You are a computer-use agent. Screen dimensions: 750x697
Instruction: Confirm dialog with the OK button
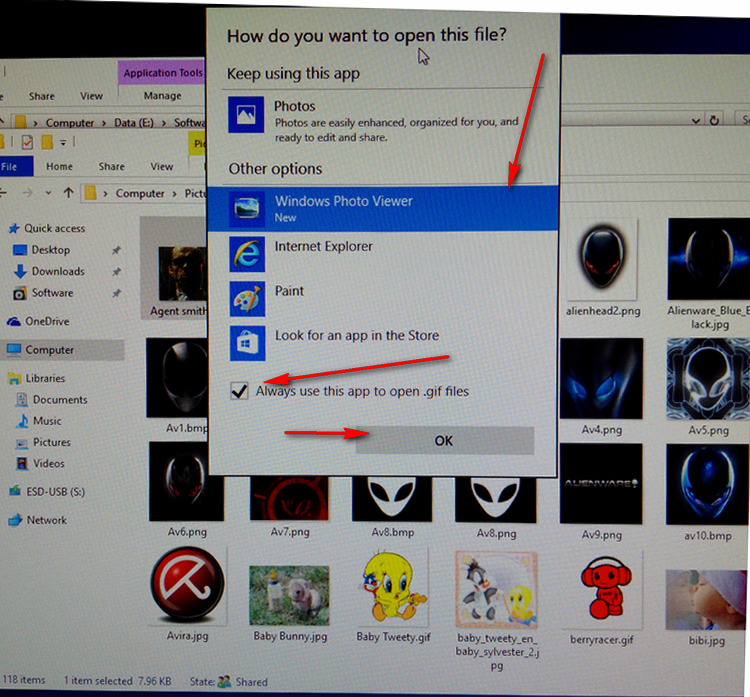pyautogui.click(x=444, y=441)
